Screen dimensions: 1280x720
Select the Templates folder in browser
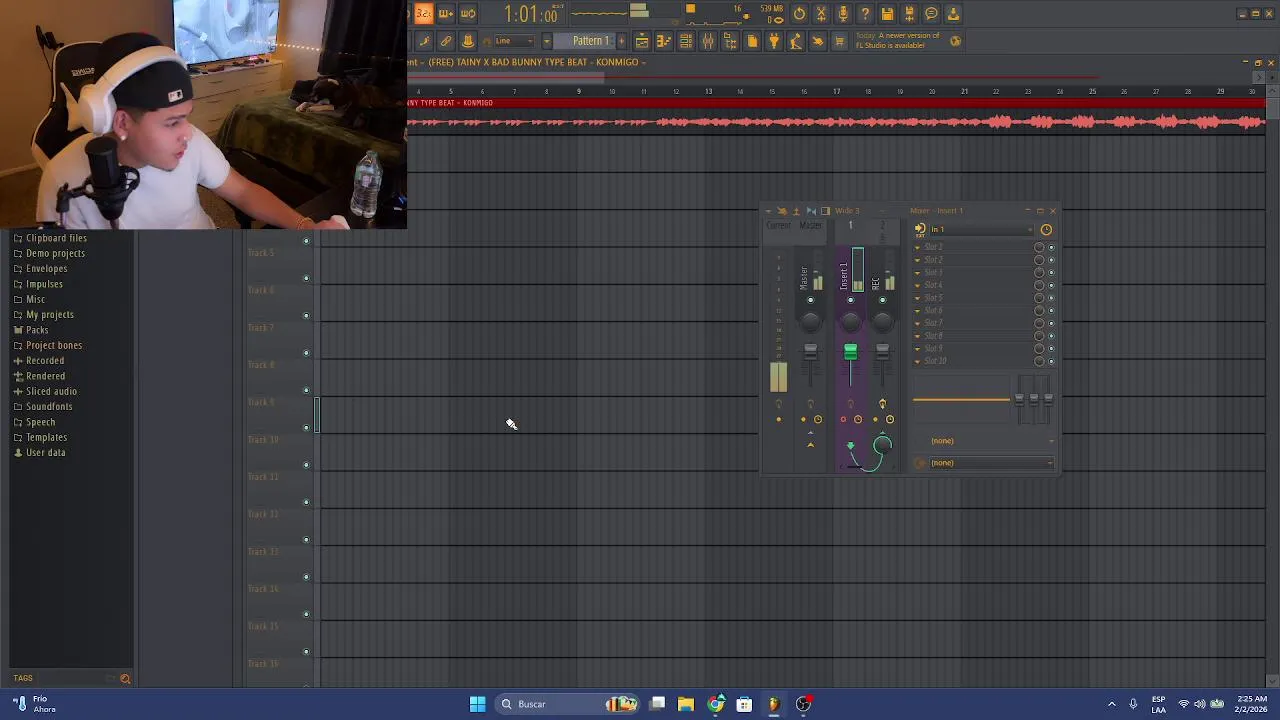46,437
